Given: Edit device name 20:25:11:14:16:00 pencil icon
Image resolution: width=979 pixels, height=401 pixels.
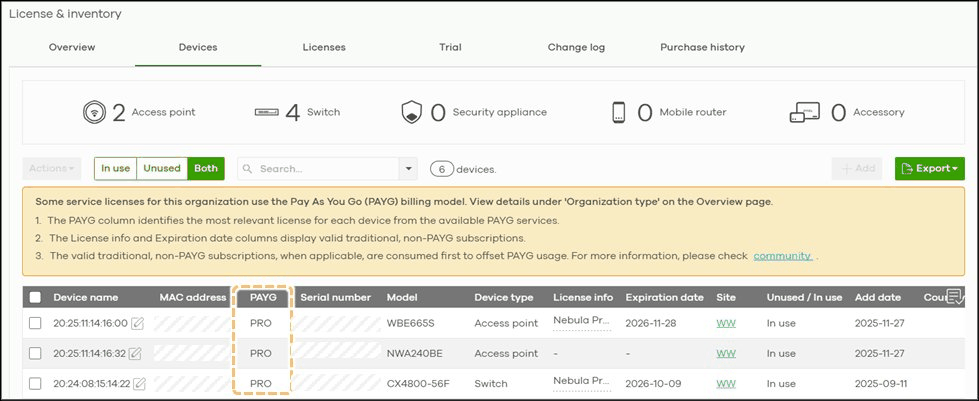Looking at the screenshot, I should click(x=136, y=324).
